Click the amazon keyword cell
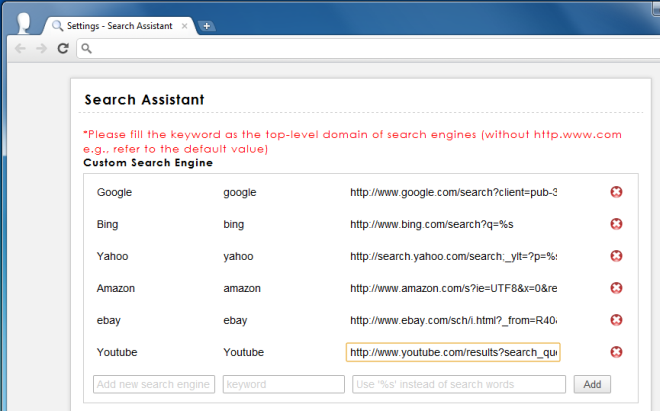The height and width of the screenshot is (411, 660). [x=242, y=288]
